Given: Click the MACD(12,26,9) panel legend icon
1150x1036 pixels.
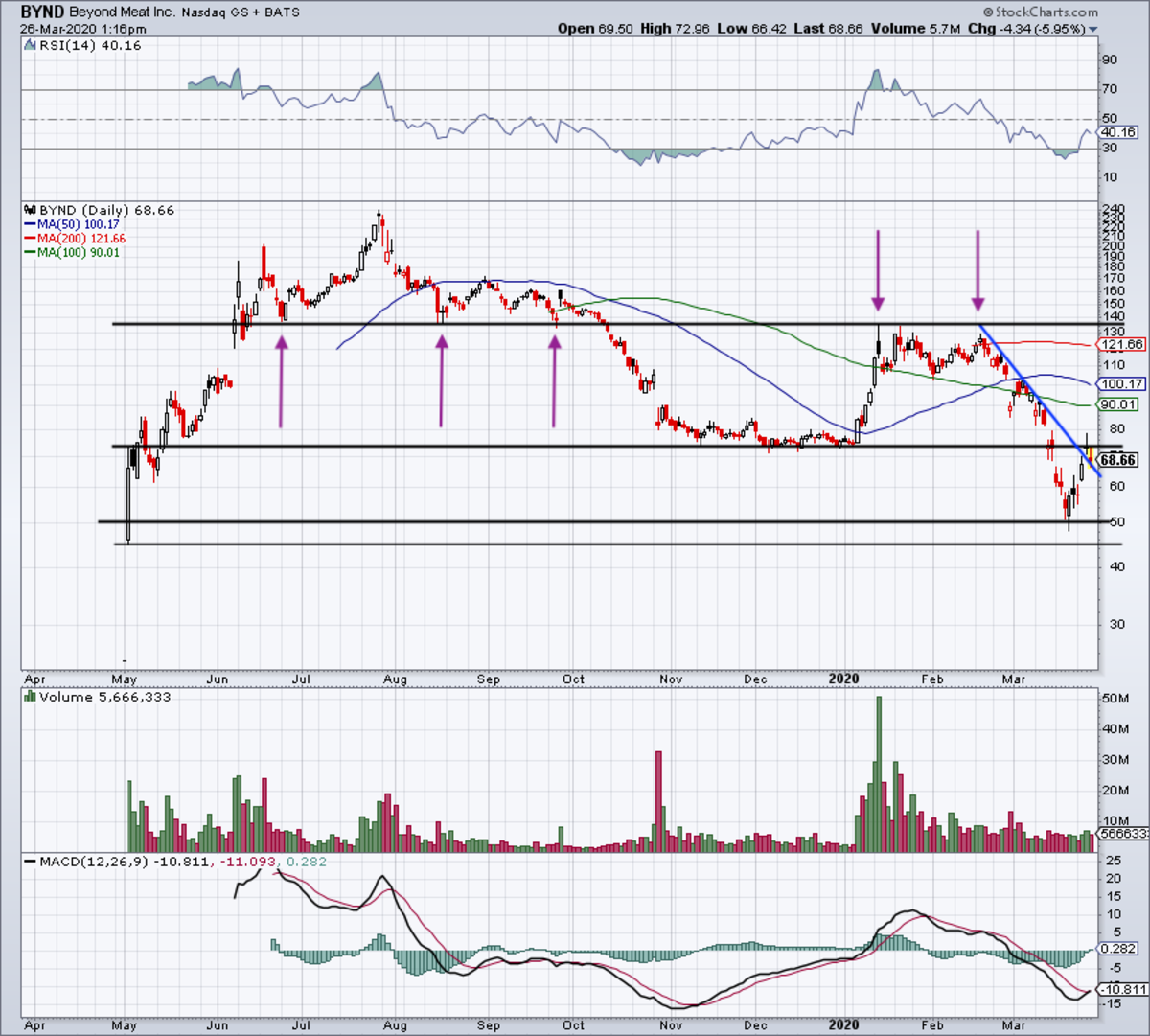Looking at the screenshot, I should click(x=31, y=862).
